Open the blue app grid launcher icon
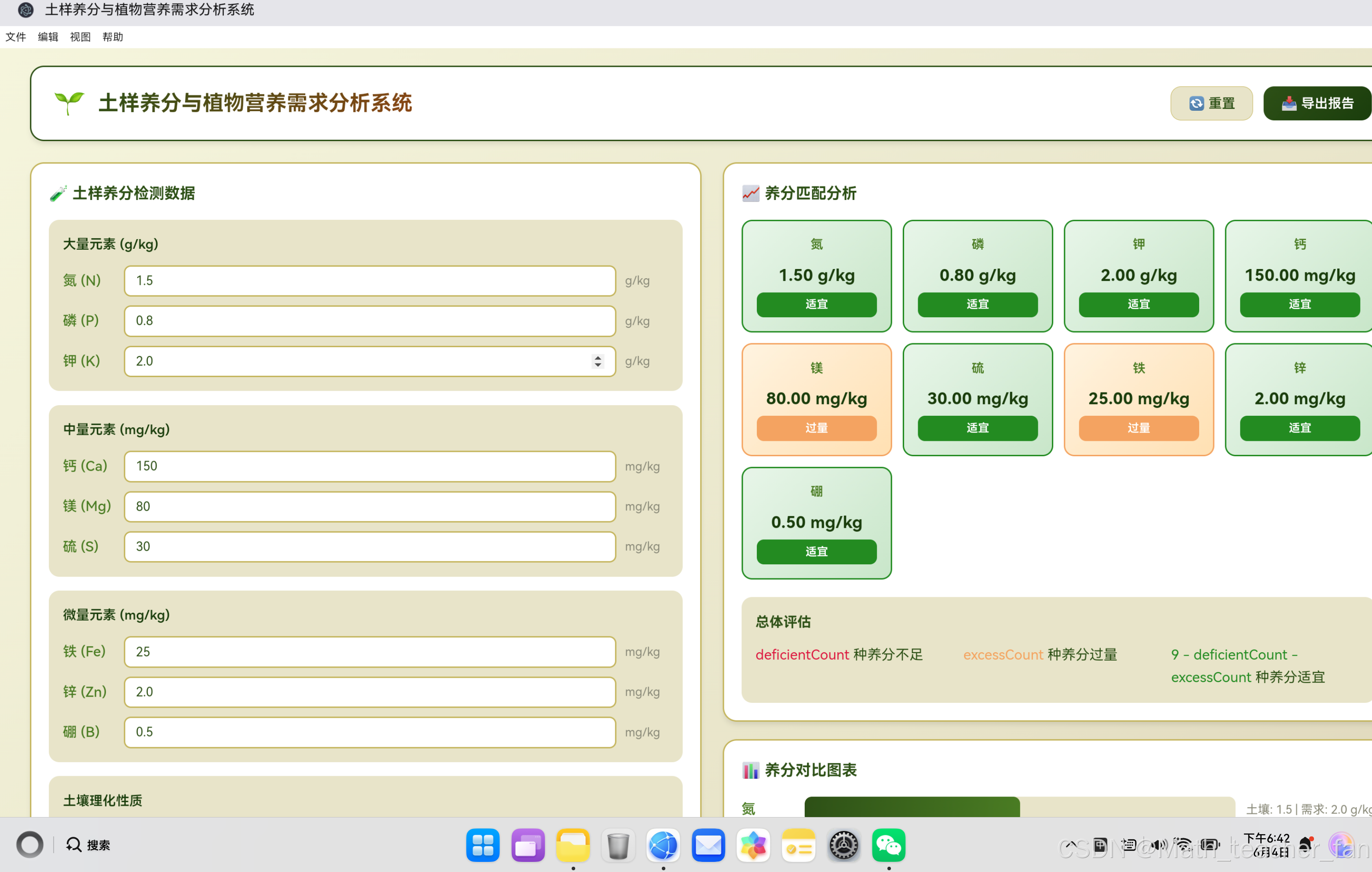This screenshot has height=872, width=1372. [482, 845]
